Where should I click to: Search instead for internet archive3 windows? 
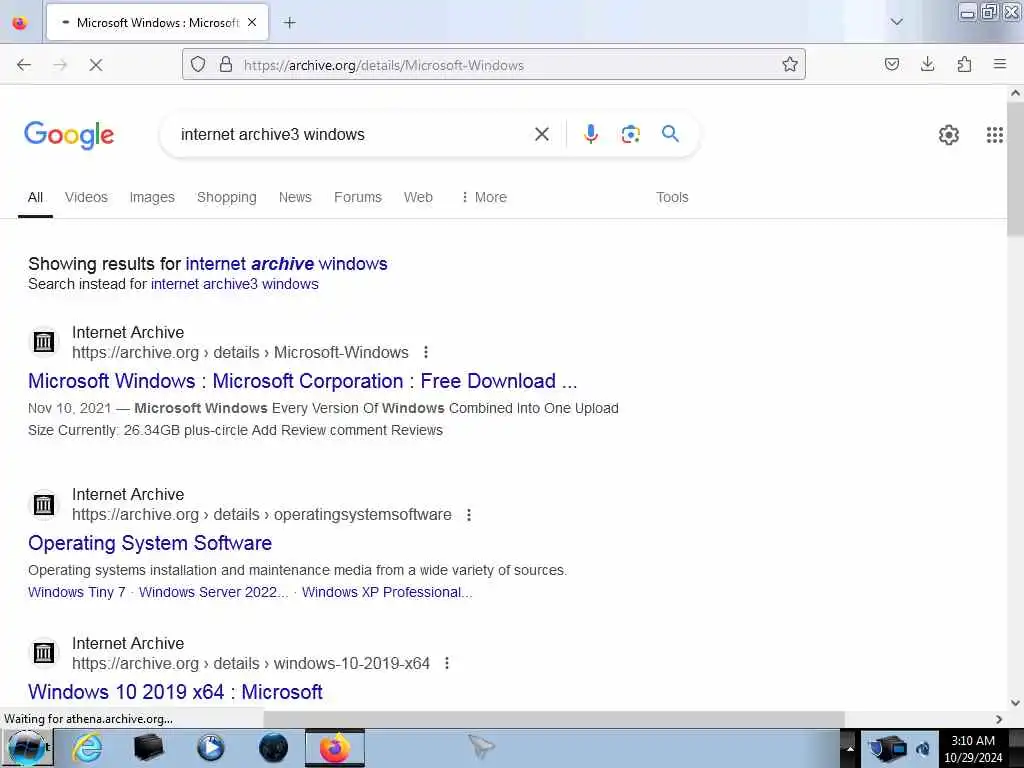pyautogui.click(x=234, y=284)
